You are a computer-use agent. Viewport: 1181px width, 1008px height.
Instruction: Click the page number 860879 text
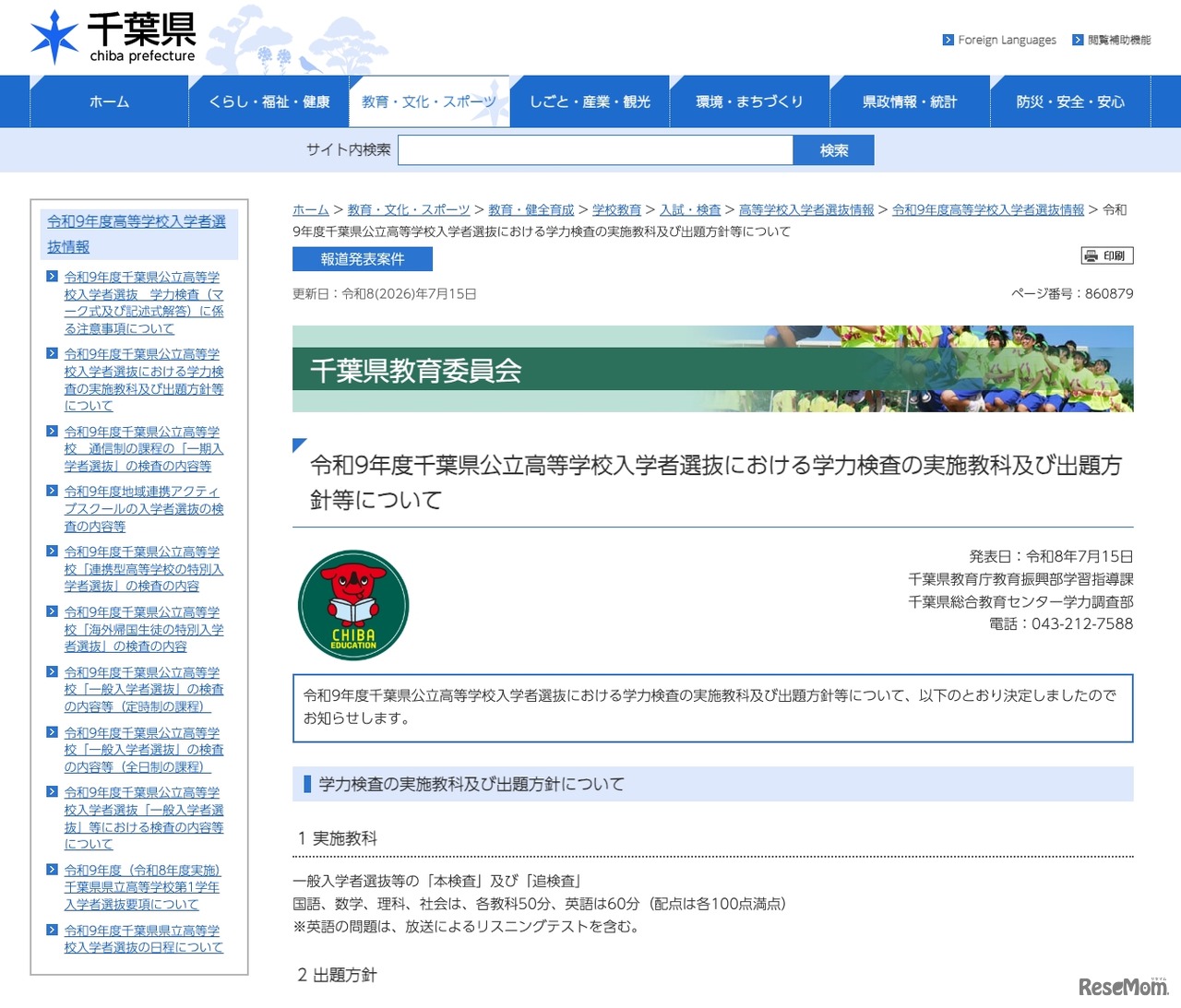(1072, 293)
